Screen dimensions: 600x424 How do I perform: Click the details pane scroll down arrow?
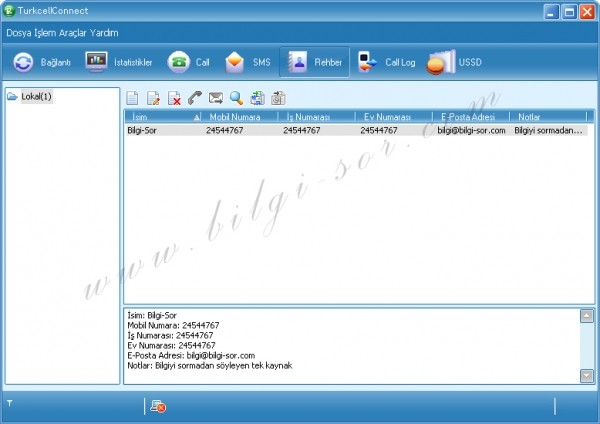coord(587,376)
